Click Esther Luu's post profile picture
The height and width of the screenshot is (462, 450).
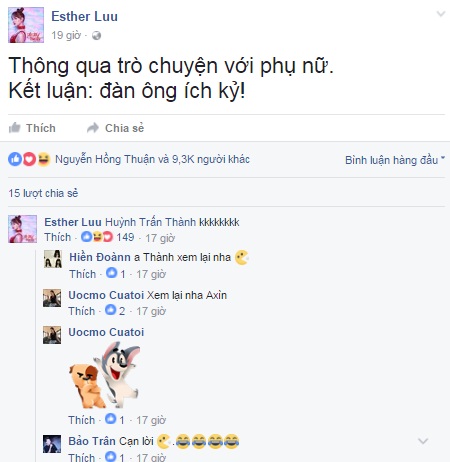26,25
